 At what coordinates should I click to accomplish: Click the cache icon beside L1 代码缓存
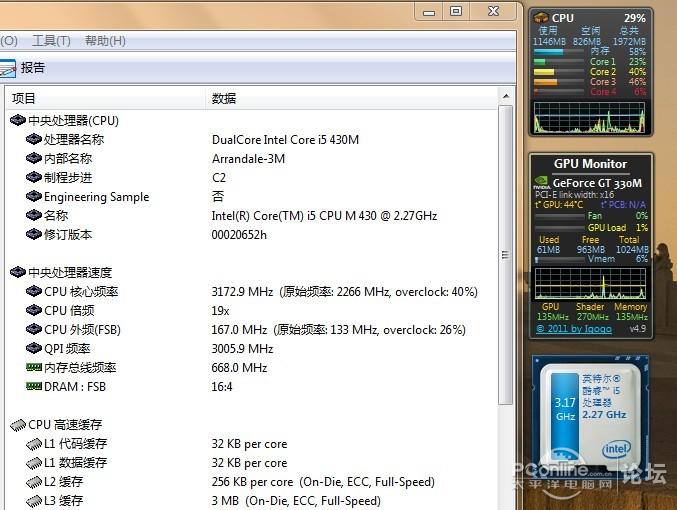pos(33,444)
